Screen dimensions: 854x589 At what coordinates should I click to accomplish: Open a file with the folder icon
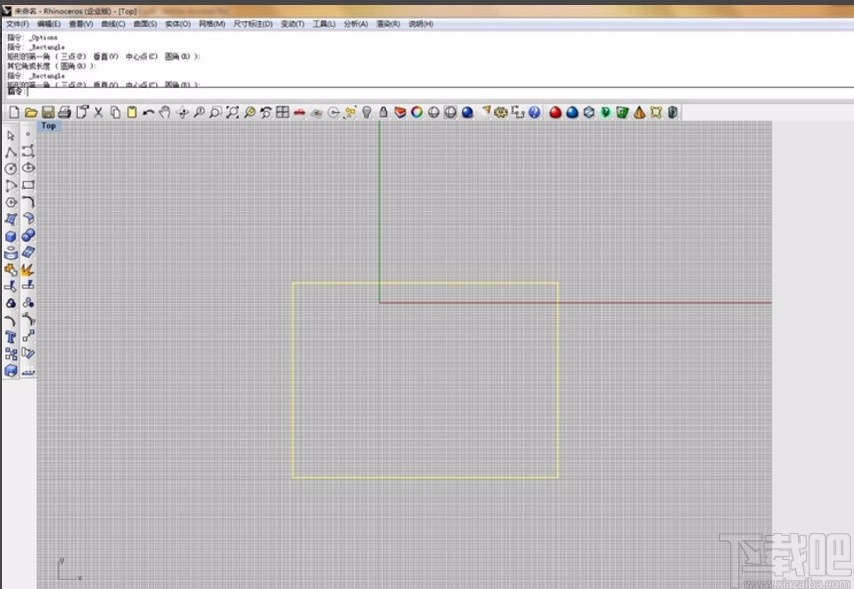click(31, 112)
